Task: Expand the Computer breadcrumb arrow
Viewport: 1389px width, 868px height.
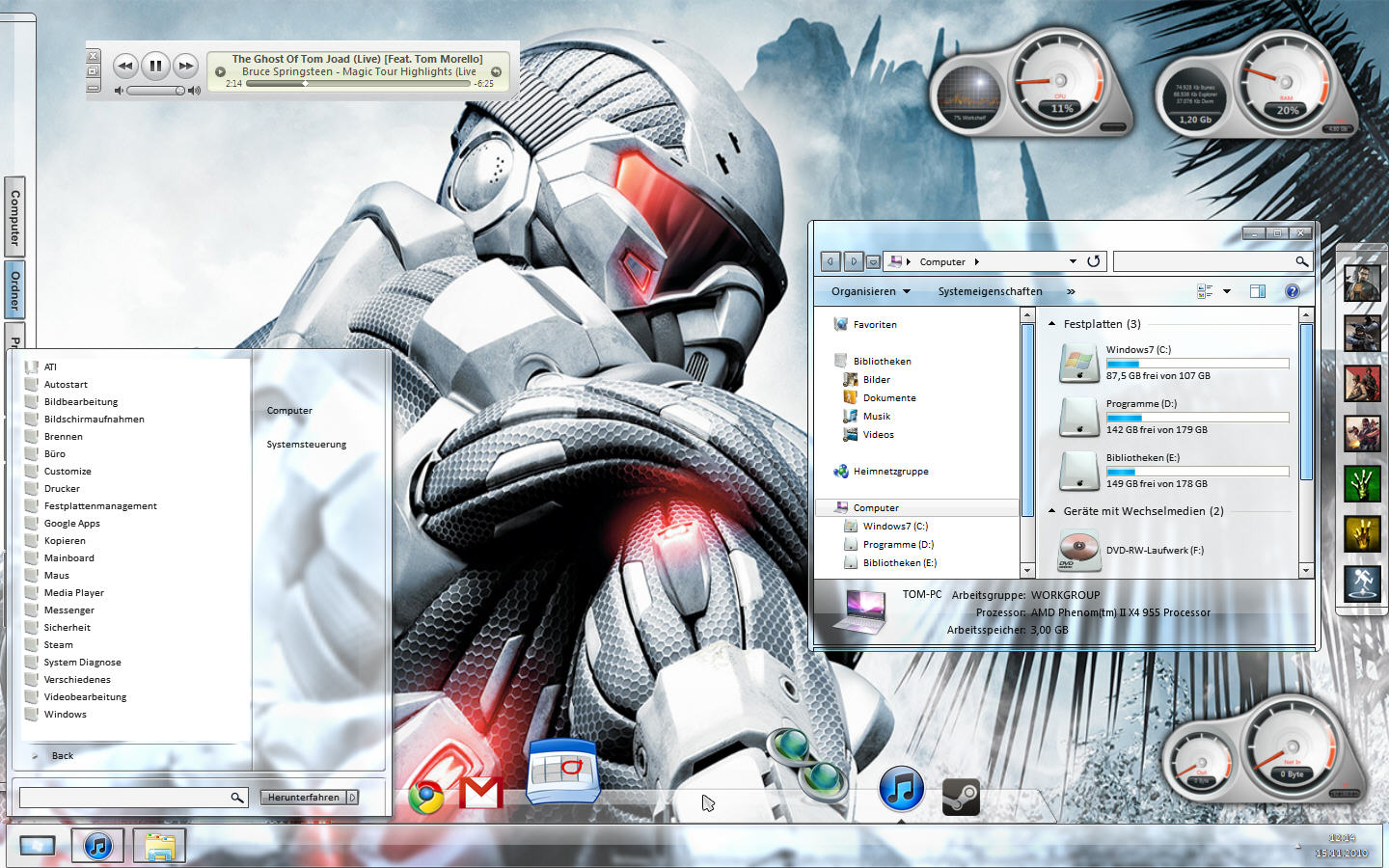Action: 976,261
